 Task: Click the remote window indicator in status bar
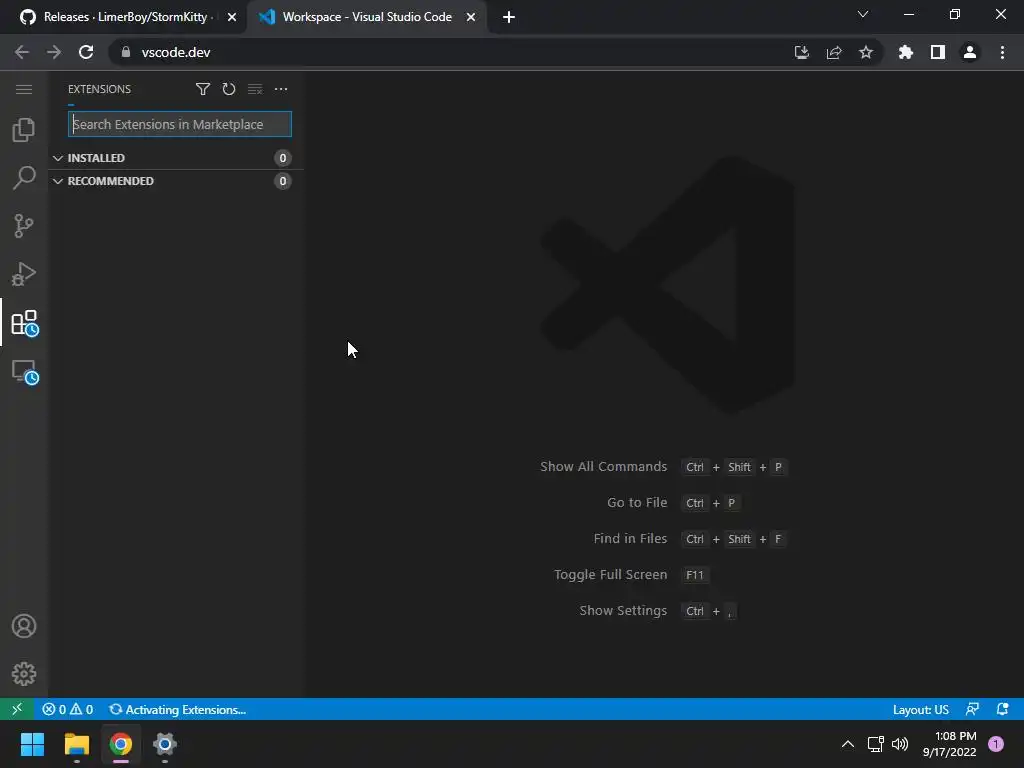[x=17, y=709]
